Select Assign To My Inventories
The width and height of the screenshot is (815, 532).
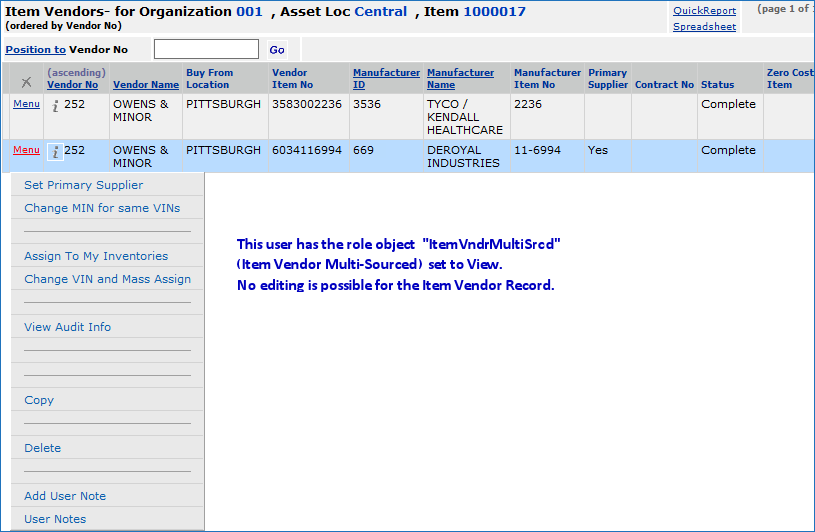coord(96,256)
